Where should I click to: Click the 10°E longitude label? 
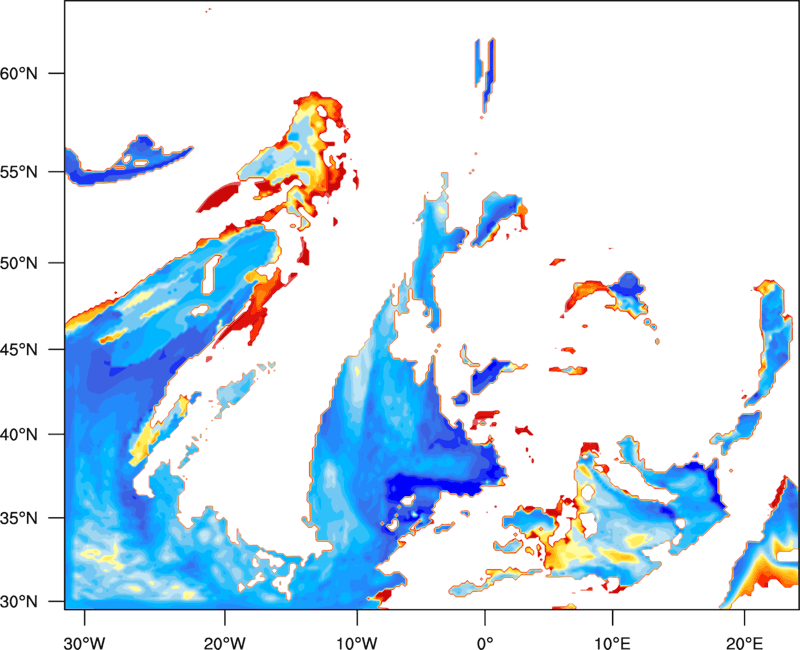(x=612, y=643)
